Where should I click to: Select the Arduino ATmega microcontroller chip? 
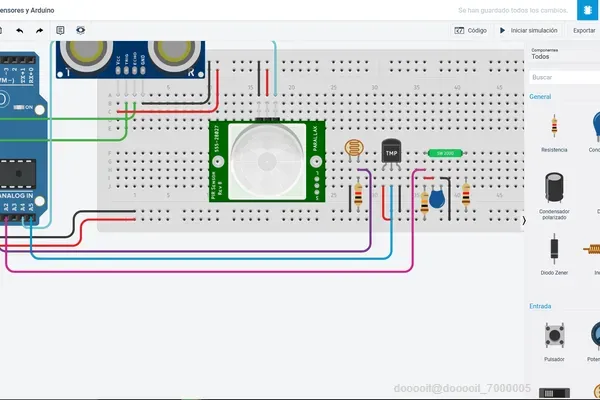18,174
